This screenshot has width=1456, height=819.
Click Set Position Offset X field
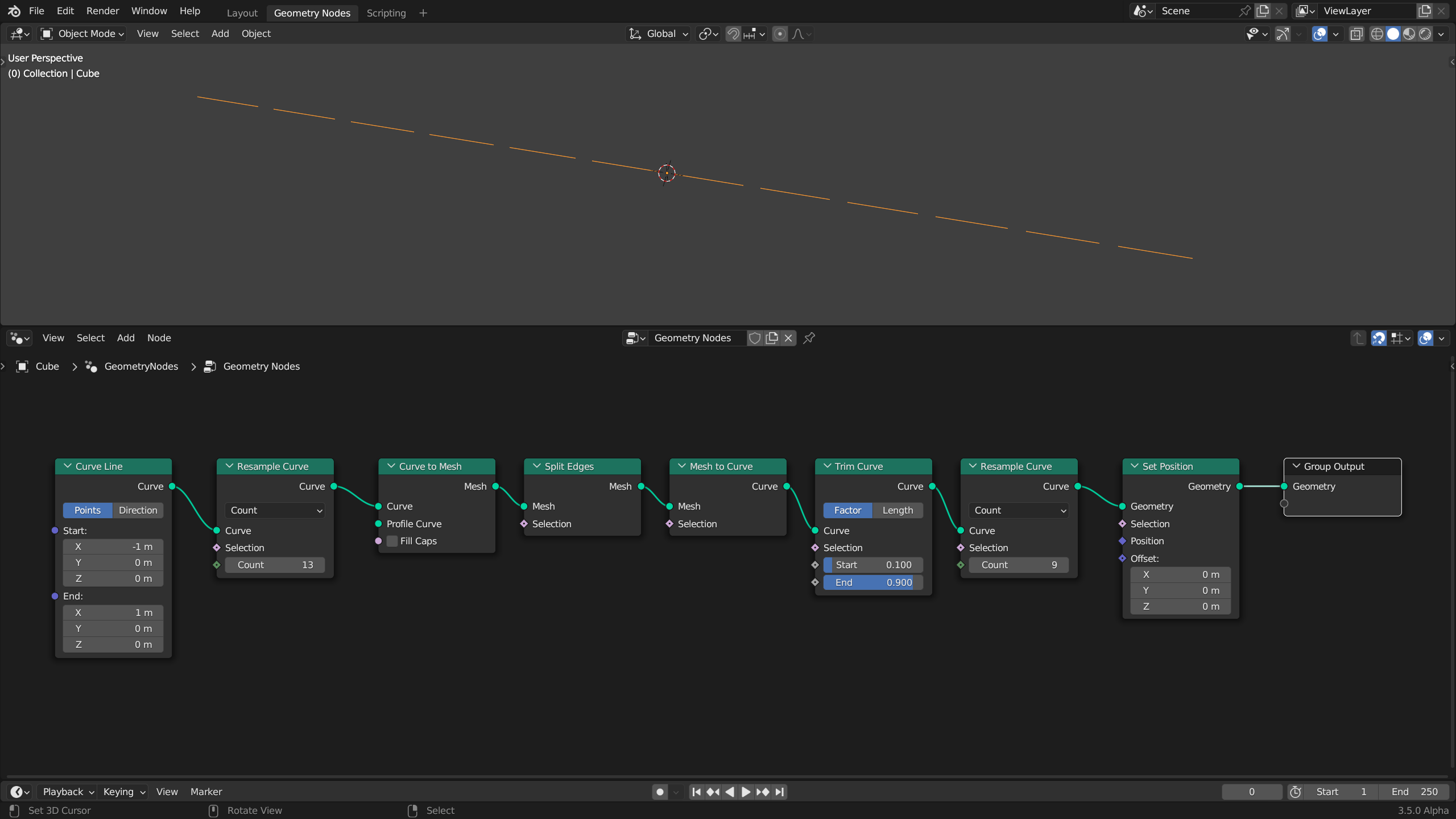pyautogui.click(x=1181, y=575)
